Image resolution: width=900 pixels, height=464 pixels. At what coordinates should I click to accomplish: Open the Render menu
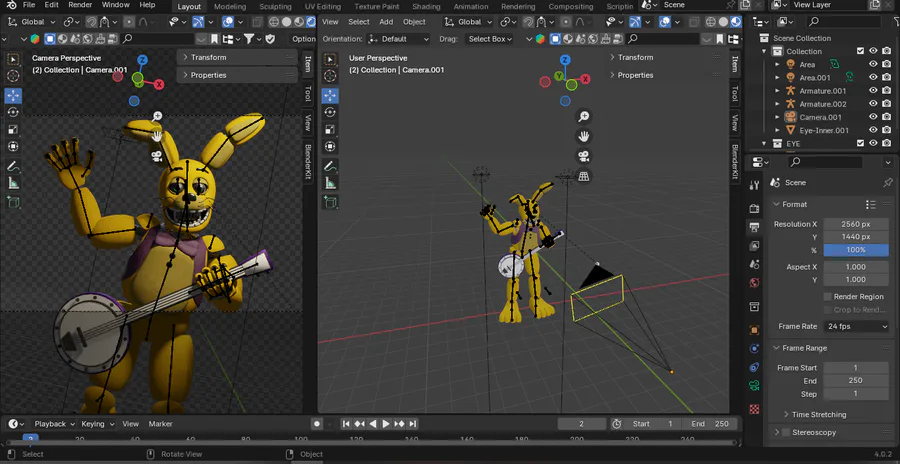click(80, 5)
